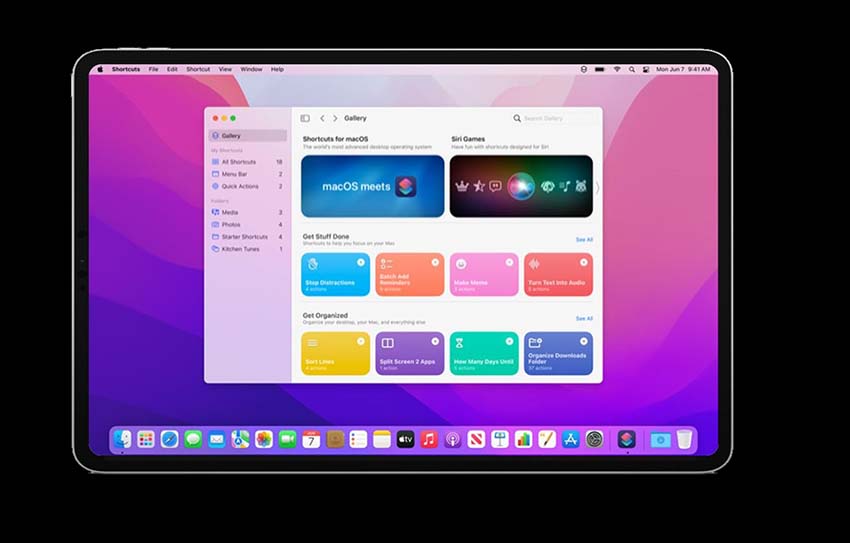Select Gallery in the sidebar
850x543 pixels.
tap(248, 135)
